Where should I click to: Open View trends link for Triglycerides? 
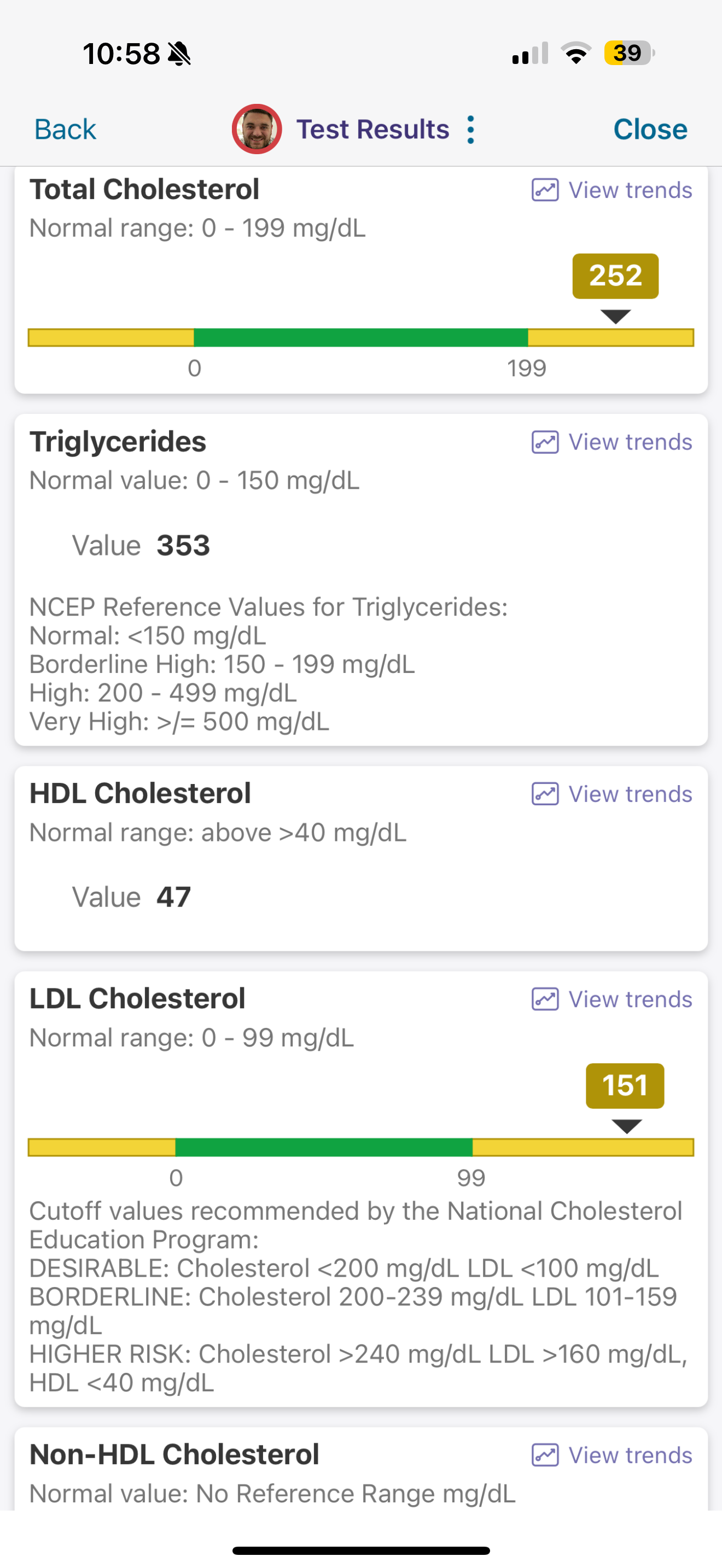(x=630, y=442)
